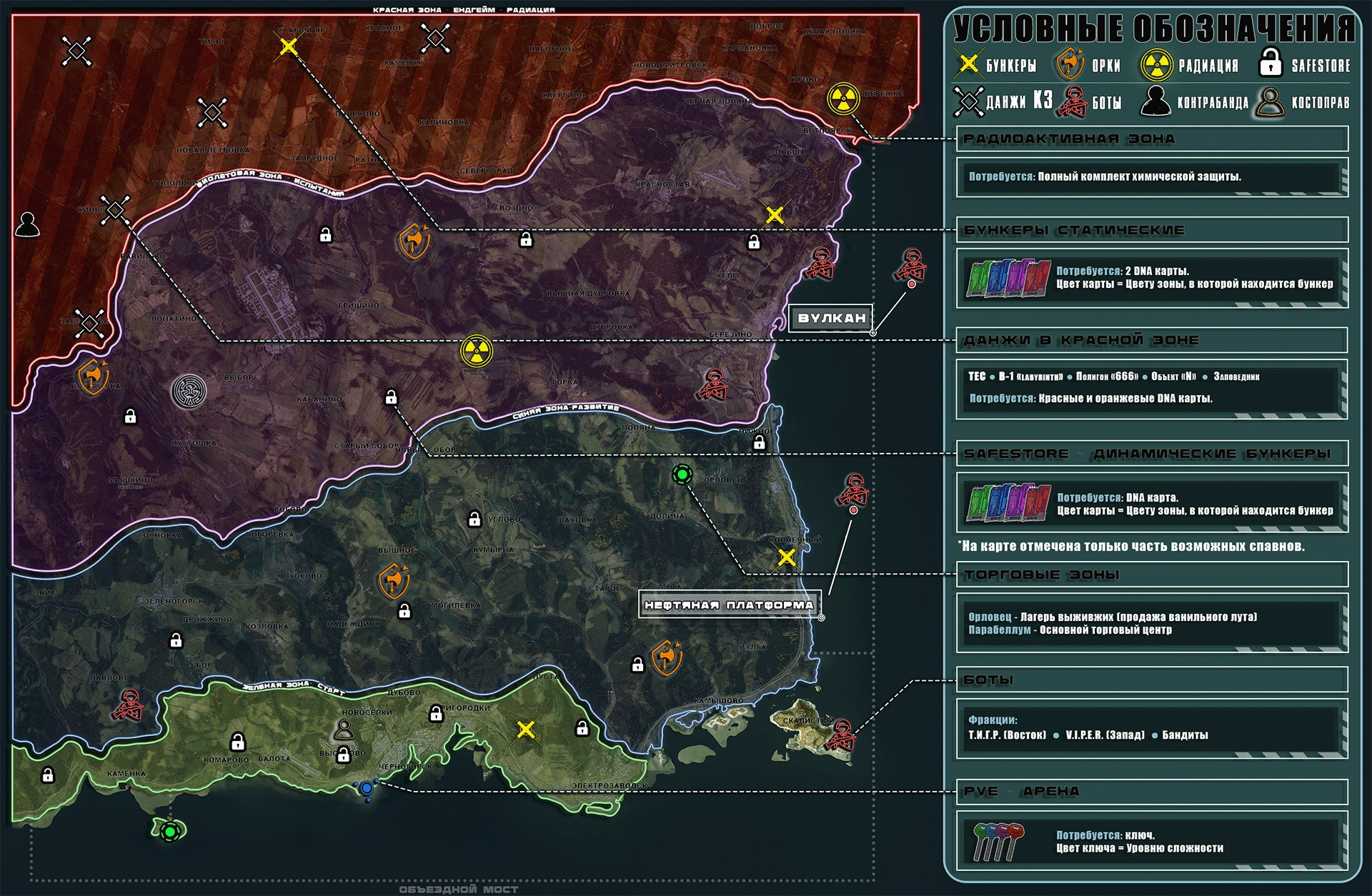Click the yellow bunker X icon in the legend

pyautogui.click(x=968, y=64)
